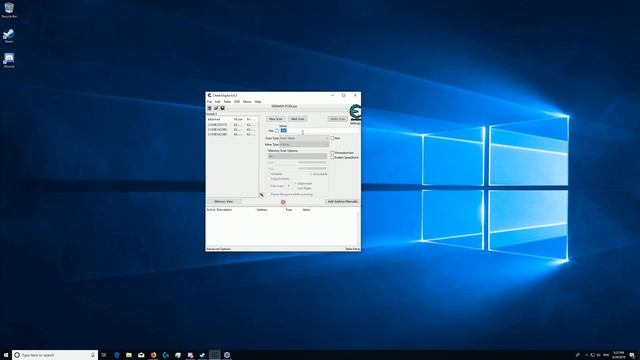Click the Value input field
Image resolution: width=640 pixels, height=360 pixels.
tap(320, 131)
